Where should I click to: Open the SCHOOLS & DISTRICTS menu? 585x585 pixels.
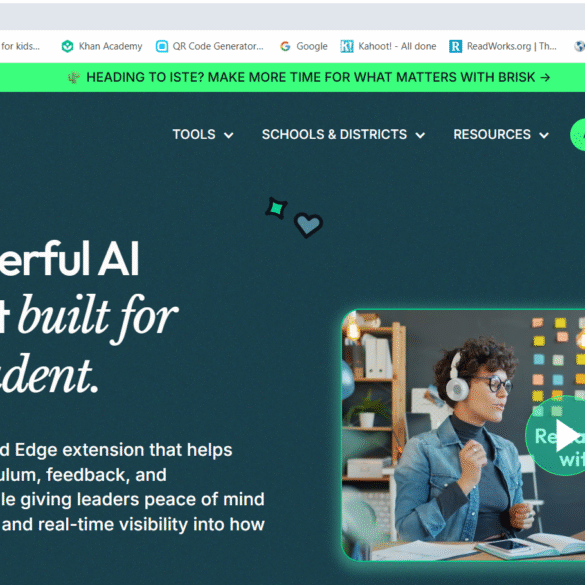pyautogui.click(x=334, y=134)
